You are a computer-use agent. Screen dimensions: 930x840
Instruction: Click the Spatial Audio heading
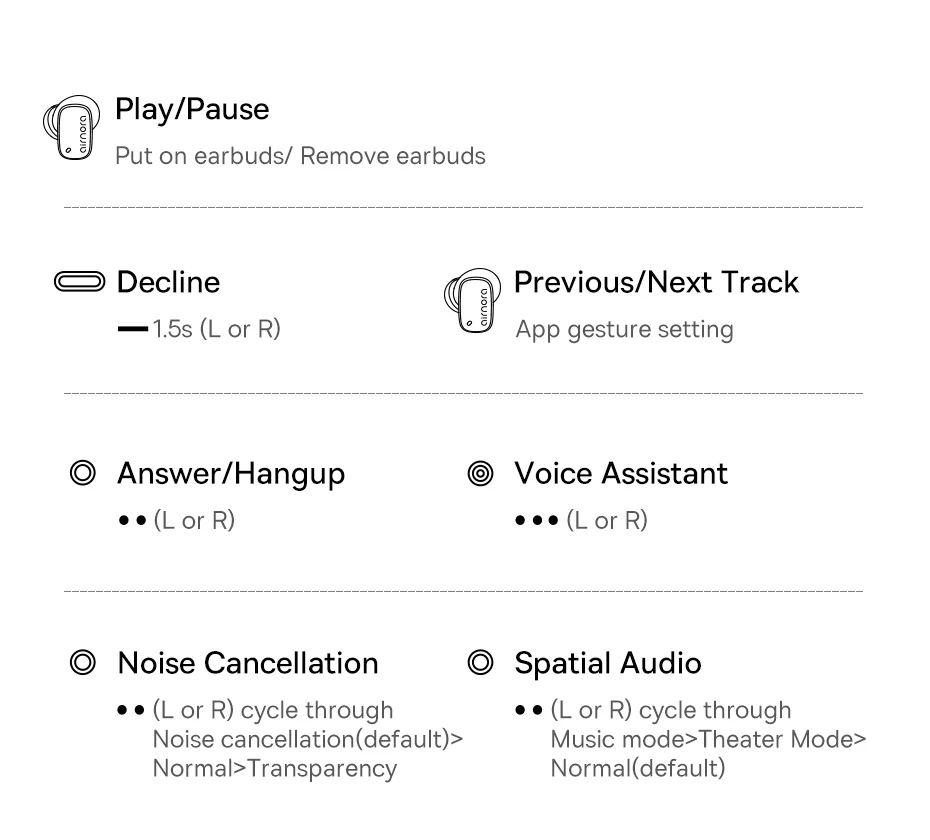click(x=608, y=664)
